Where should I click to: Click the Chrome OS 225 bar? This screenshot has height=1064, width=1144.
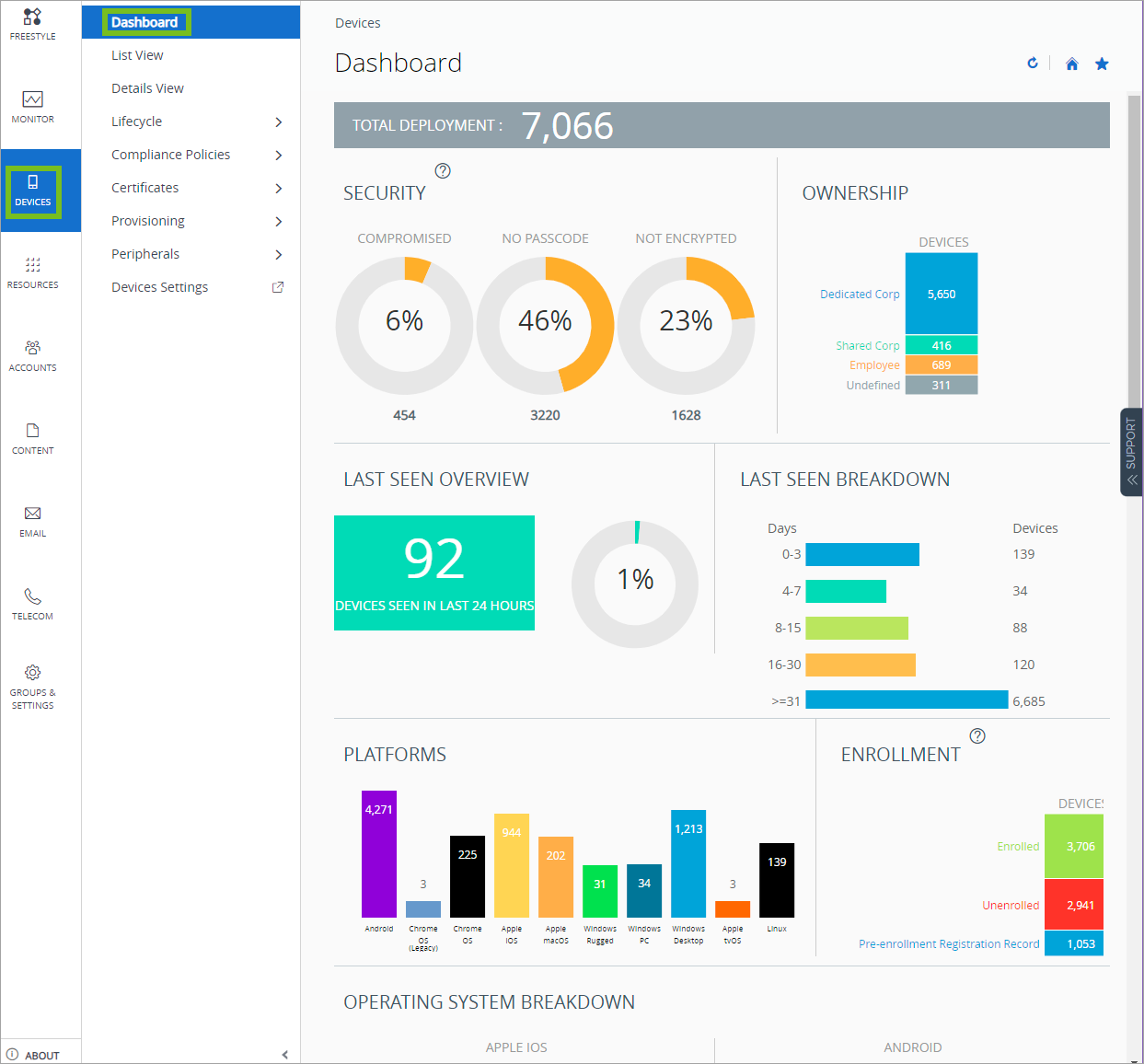[x=468, y=876]
